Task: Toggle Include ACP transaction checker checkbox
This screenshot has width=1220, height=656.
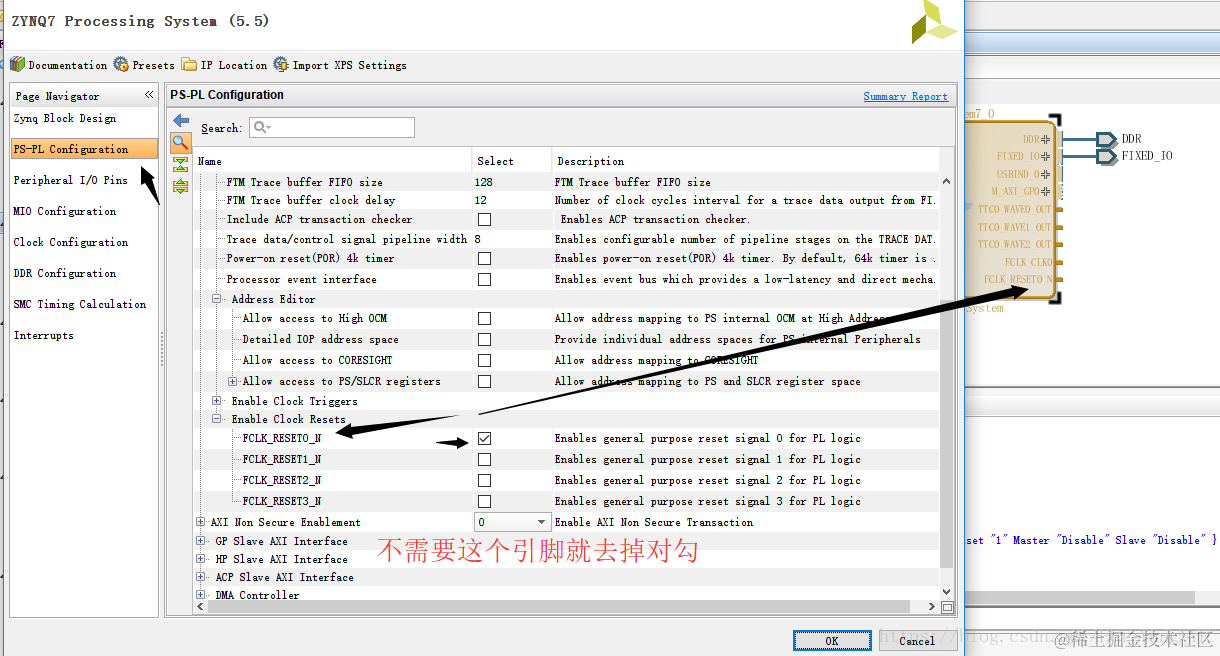Action: pyautogui.click(x=484, y=220)
